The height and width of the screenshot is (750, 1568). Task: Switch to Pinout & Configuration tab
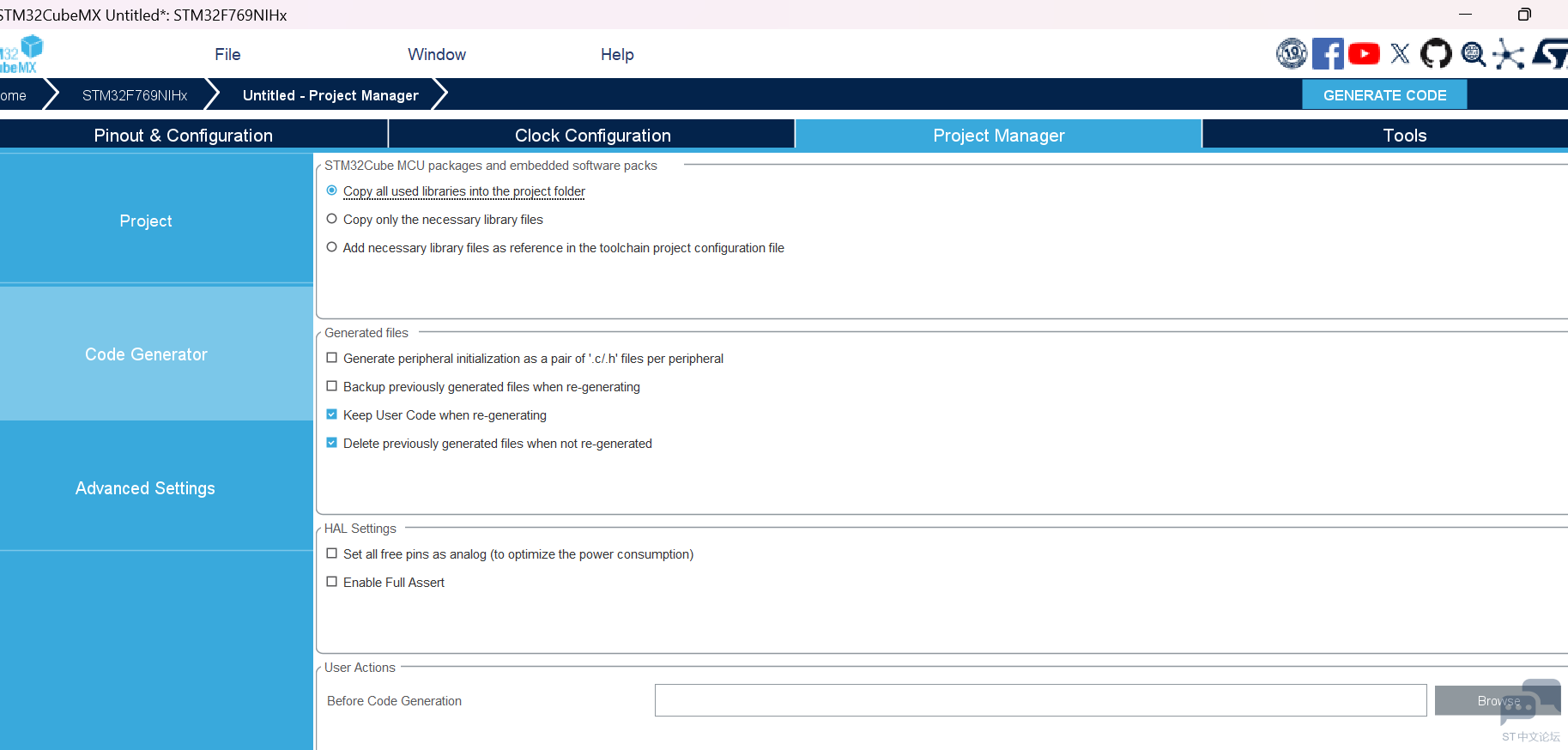(194, 135)
